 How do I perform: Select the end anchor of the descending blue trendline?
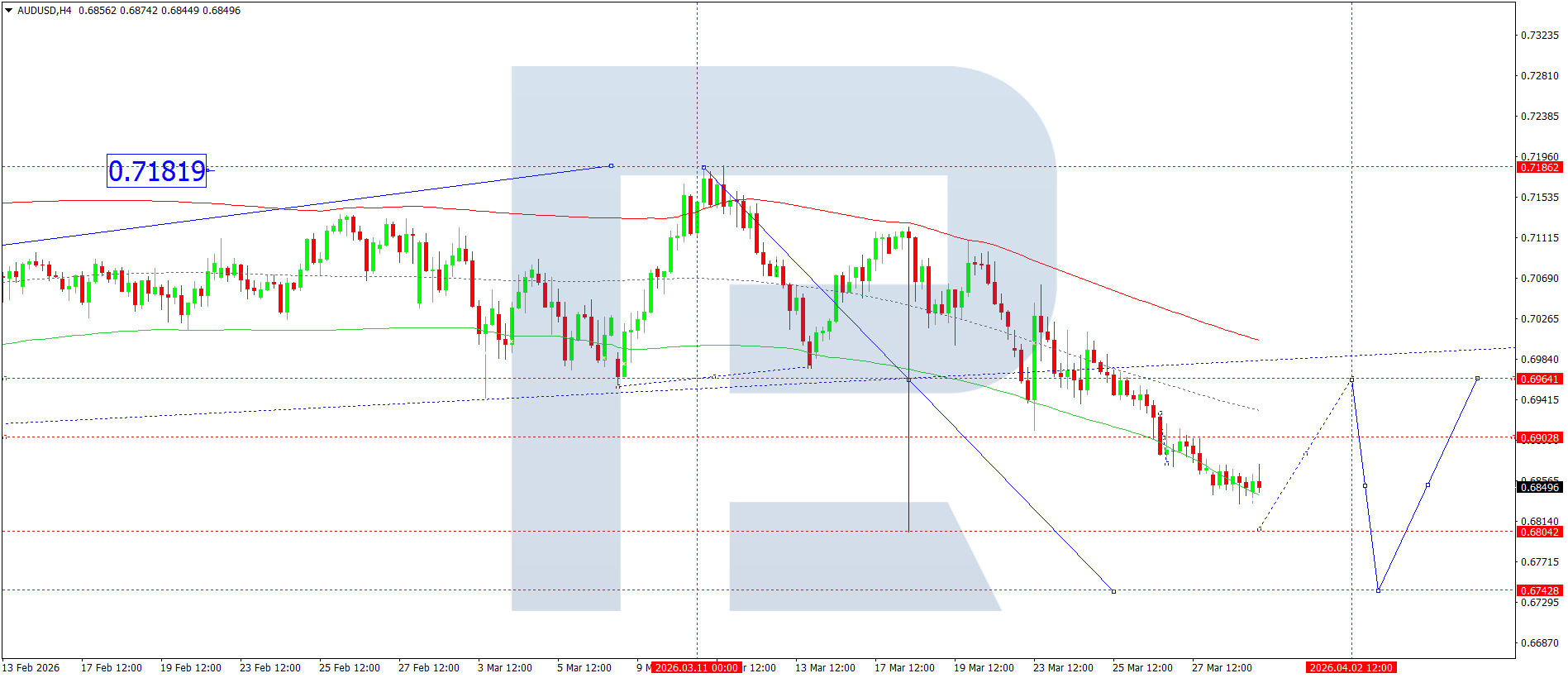pos(1113,591)
